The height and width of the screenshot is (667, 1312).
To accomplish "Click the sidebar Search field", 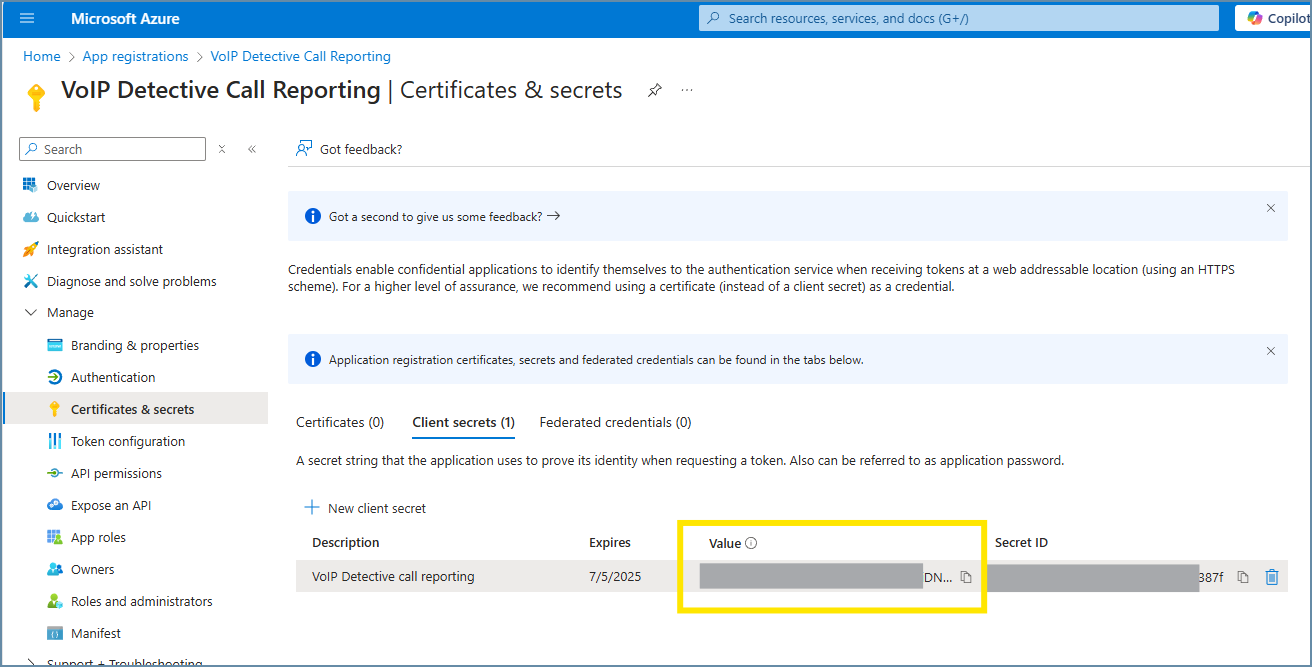I will [113, 149].
